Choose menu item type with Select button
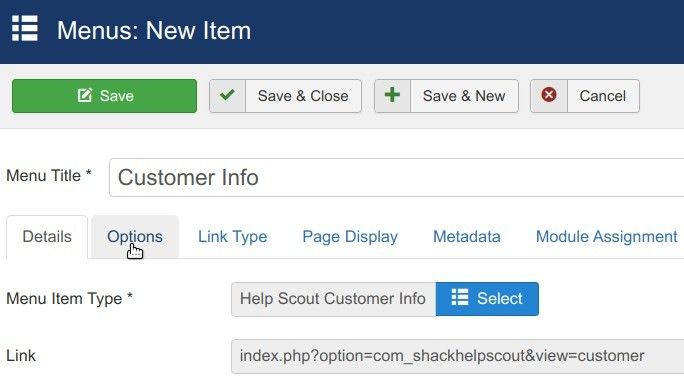This screenshot has width=684, height=386. click(x=487, y=299)
